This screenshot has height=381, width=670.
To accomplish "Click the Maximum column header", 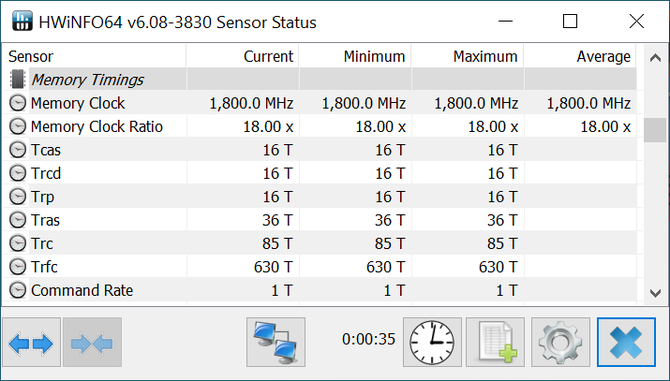I will (467, 56).
